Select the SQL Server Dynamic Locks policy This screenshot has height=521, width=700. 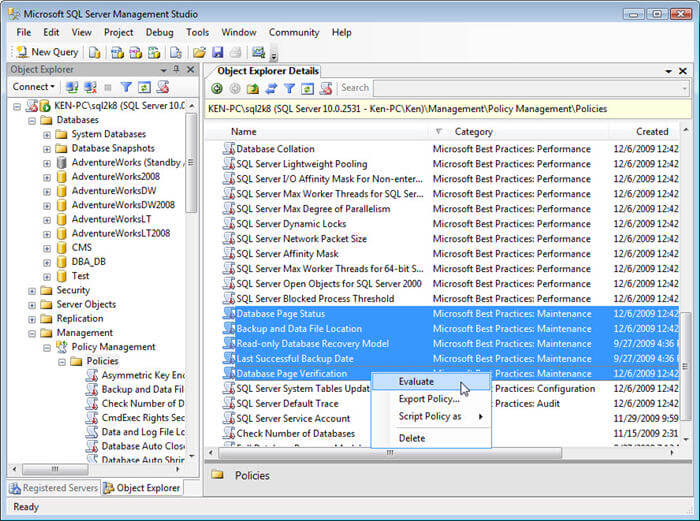click(291, 224)
